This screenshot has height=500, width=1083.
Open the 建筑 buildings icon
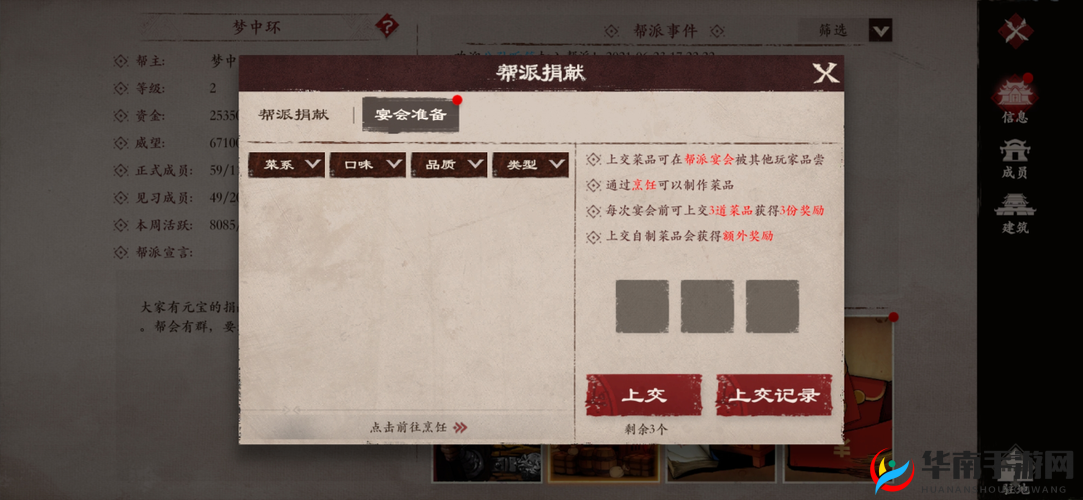coord(1014,213)
